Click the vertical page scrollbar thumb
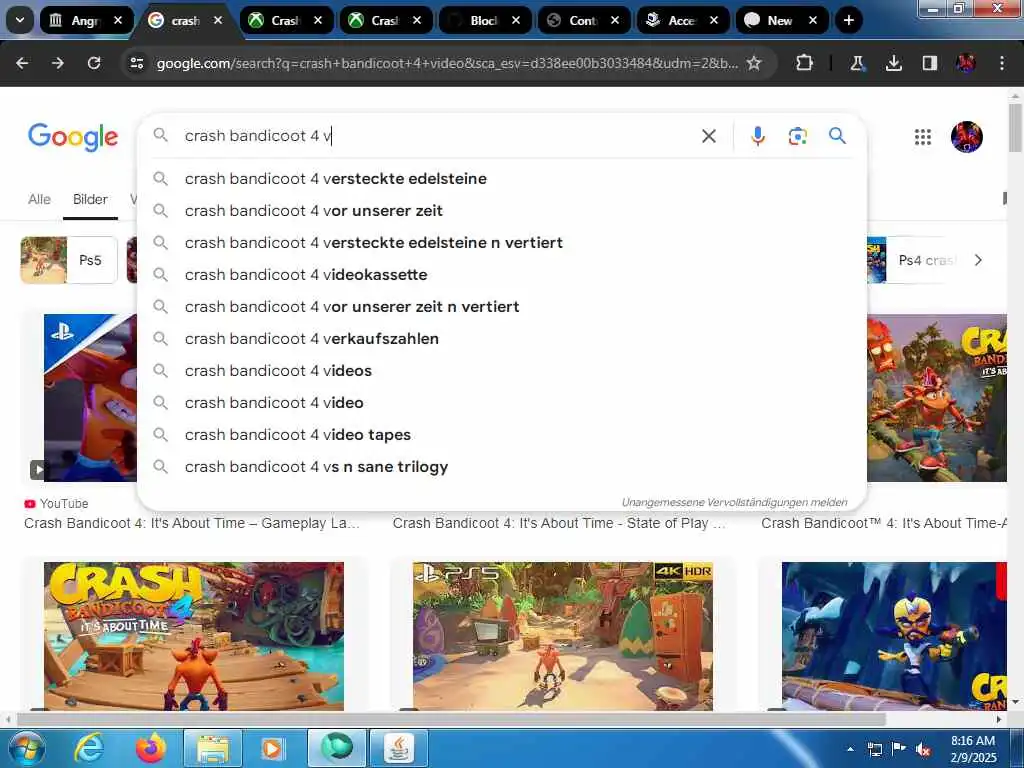 tap(1015, 127)
